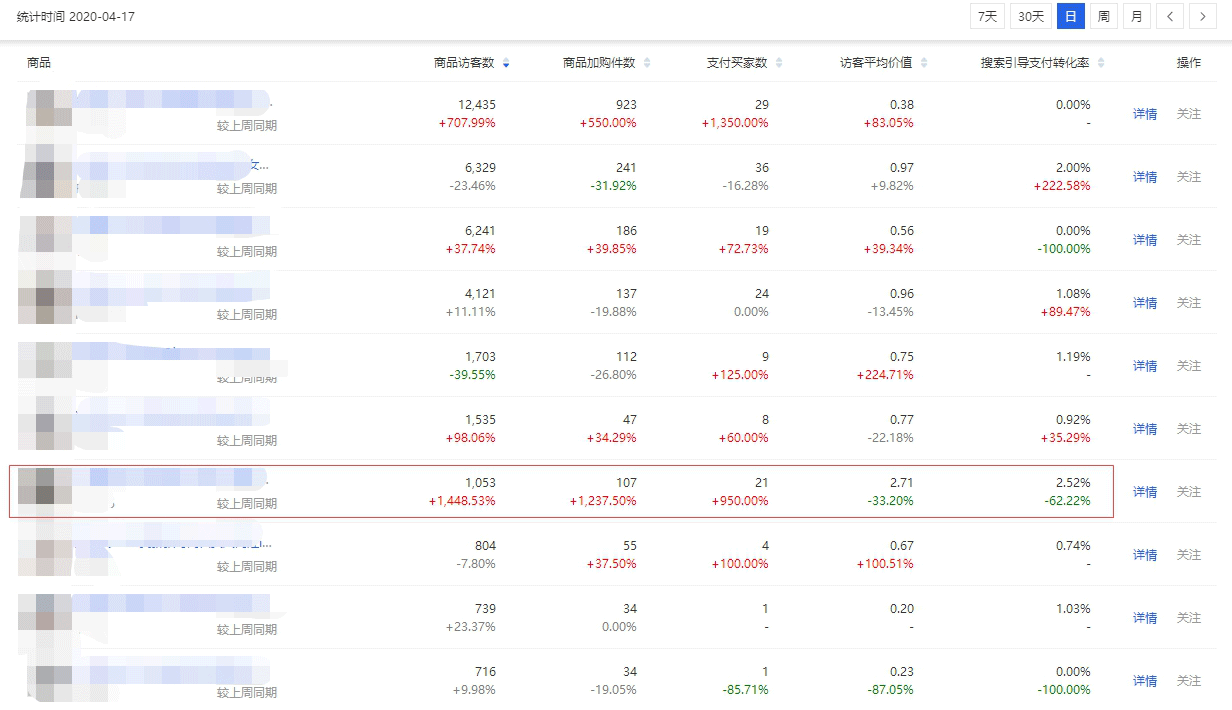Switch to the 月 monthly view
1232x710 pixels.
click(1136, 16)
